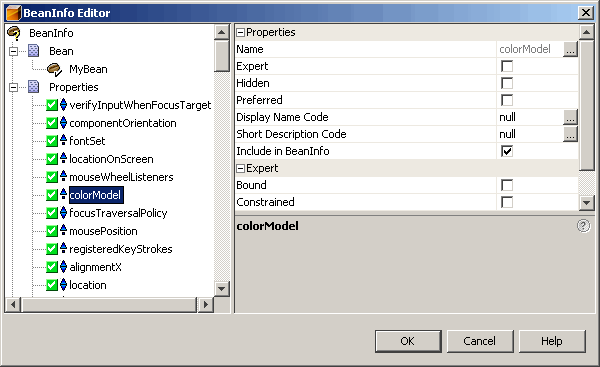600x367 pixels.
Task: Click the Cancel button
Action: (x=480, y=341)
